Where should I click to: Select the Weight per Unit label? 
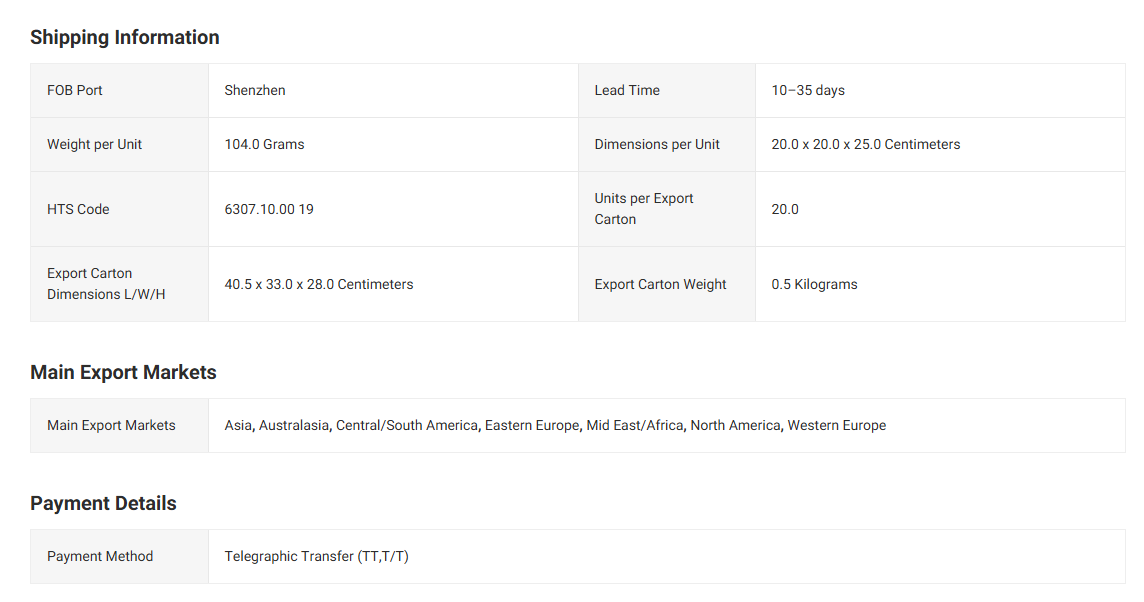coord(94,144)
